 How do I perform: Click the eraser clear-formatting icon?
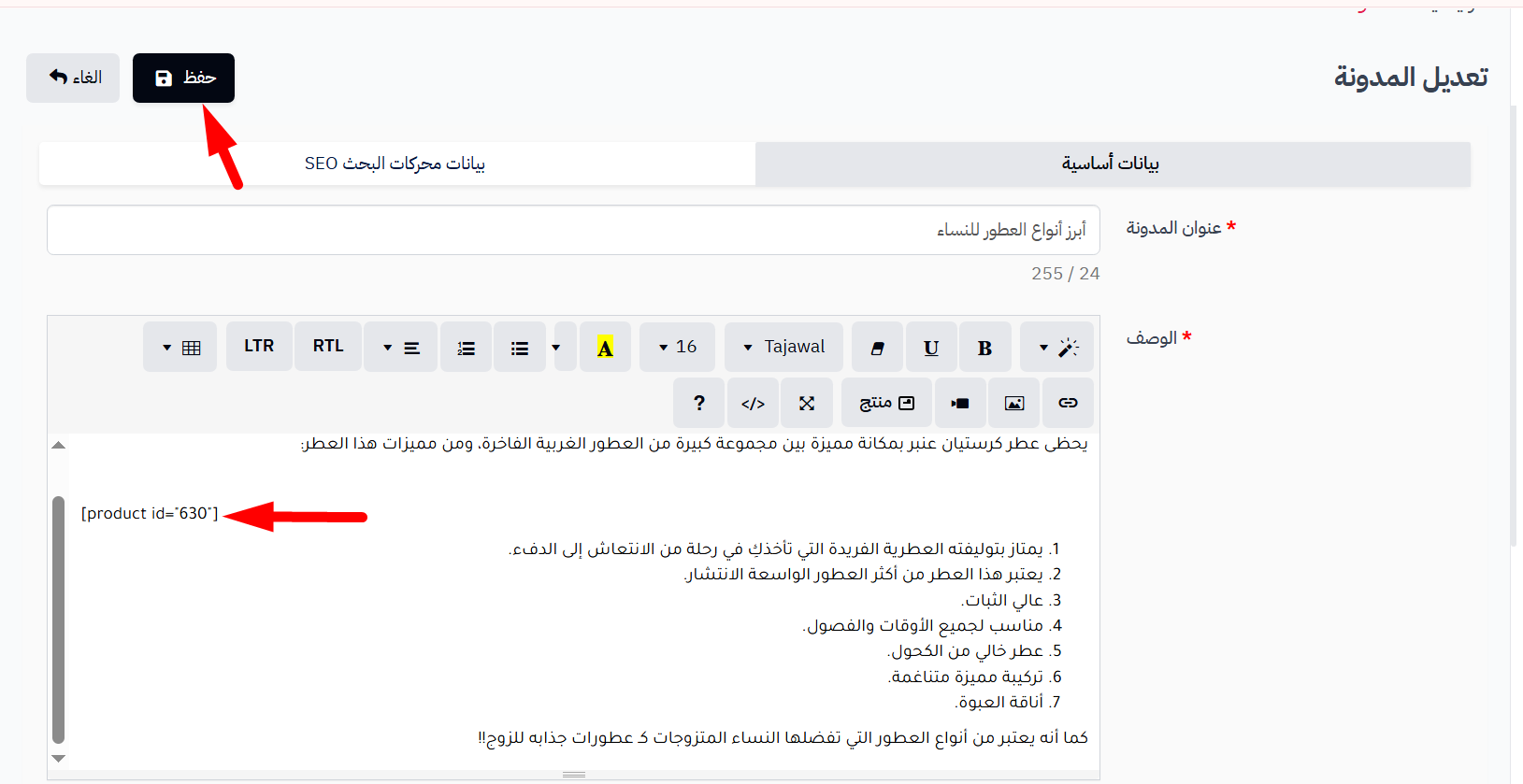click(x=877, y=348)
